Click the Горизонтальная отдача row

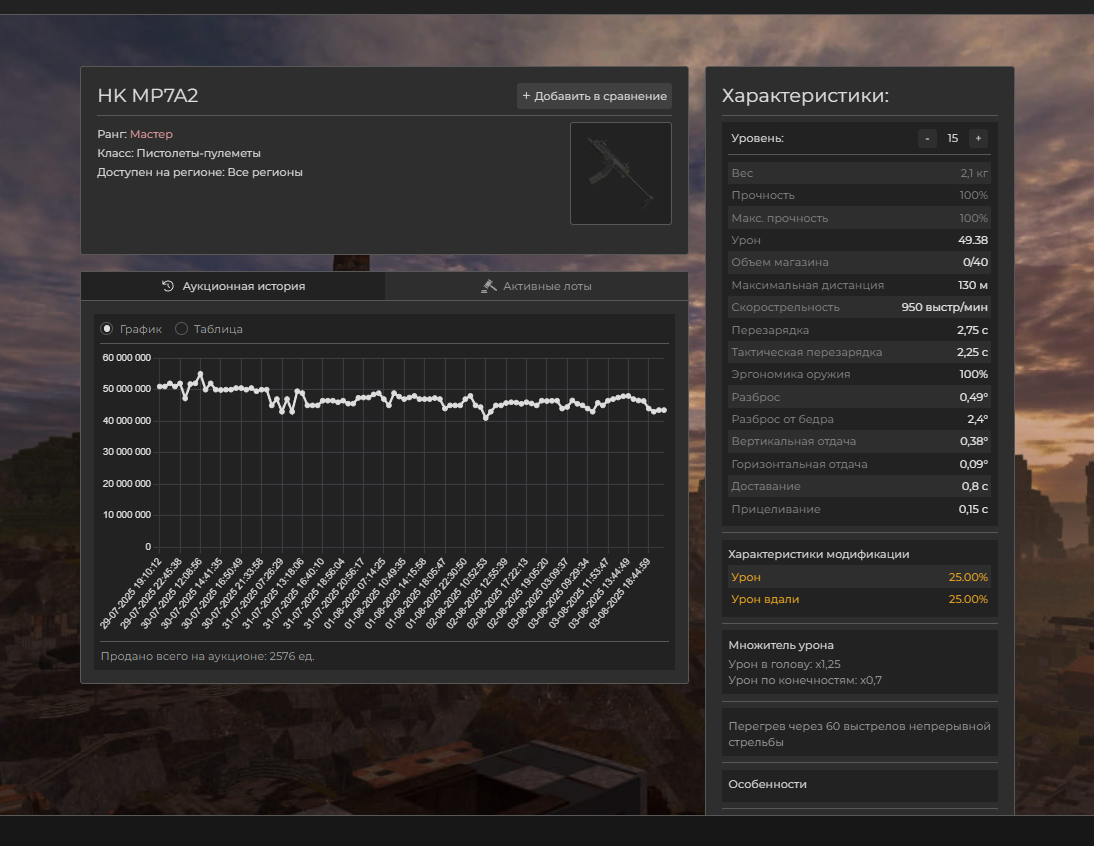(860, 464)
